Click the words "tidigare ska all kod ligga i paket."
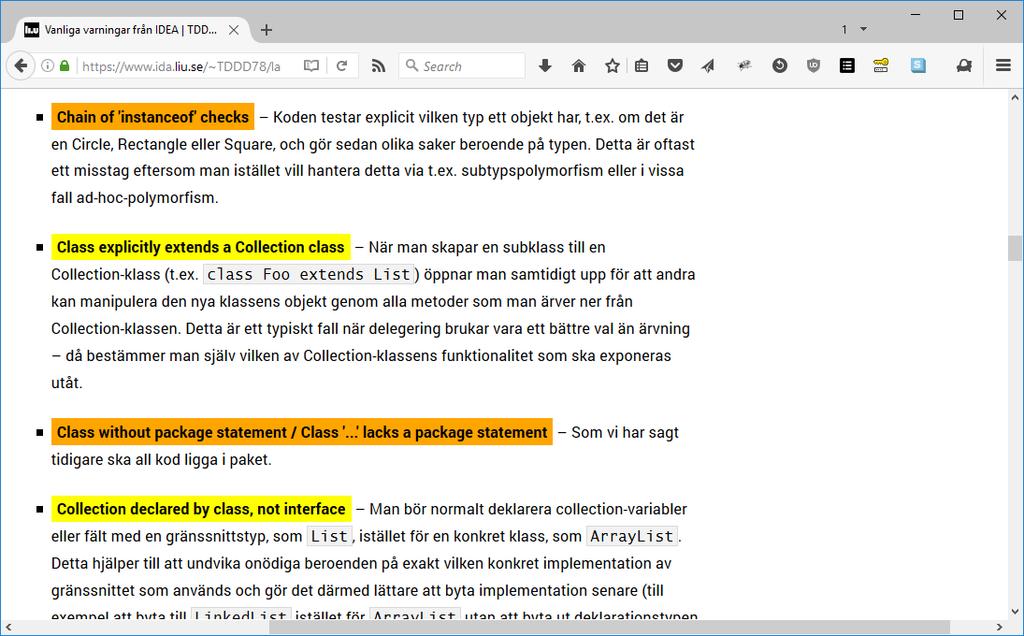 pyautogui.click(x=161, y=460)
